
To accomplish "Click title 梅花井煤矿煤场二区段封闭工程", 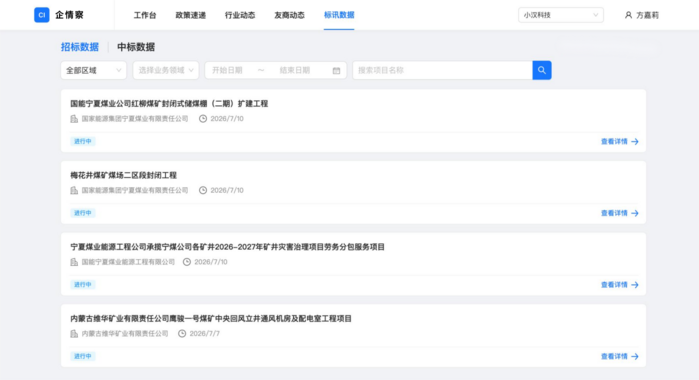I will [x=123, y=175].
